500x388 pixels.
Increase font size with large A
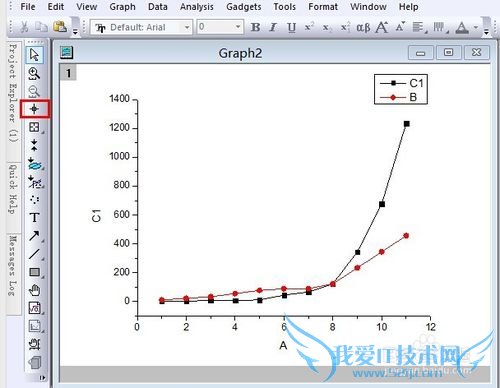pyautogui.click(x=382, y=27)
